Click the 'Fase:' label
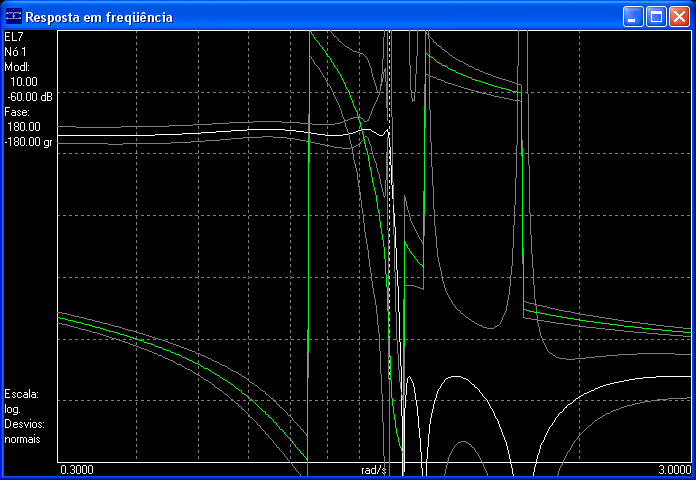The width and height of the screenshot is (696, 480). pyautogui.click(x=17, y=112)
